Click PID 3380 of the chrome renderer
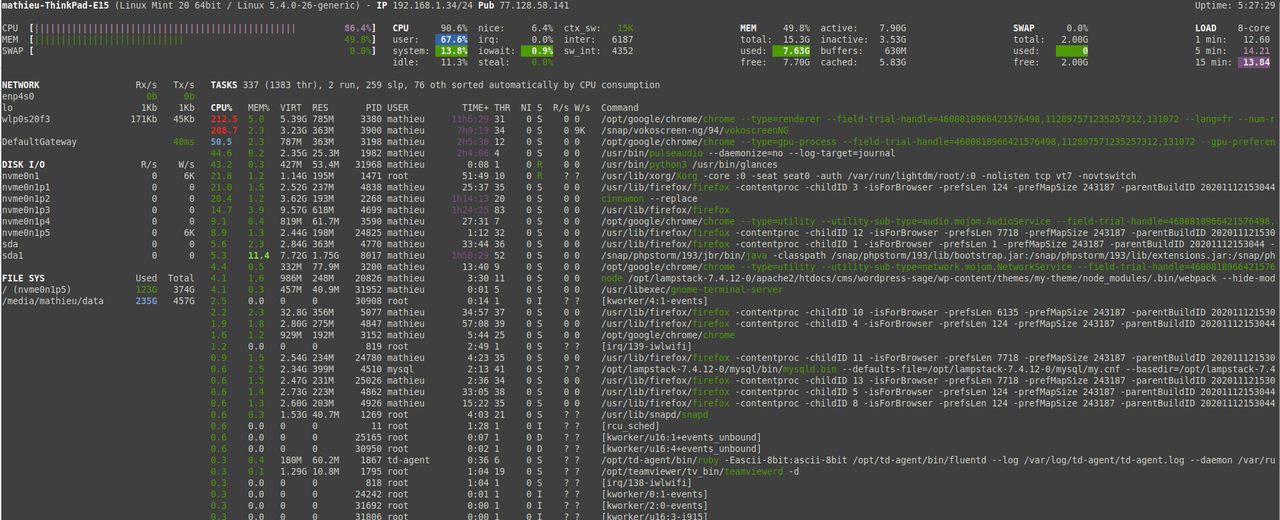Screen dimensions: 1280x520 [x=368, y=118]
